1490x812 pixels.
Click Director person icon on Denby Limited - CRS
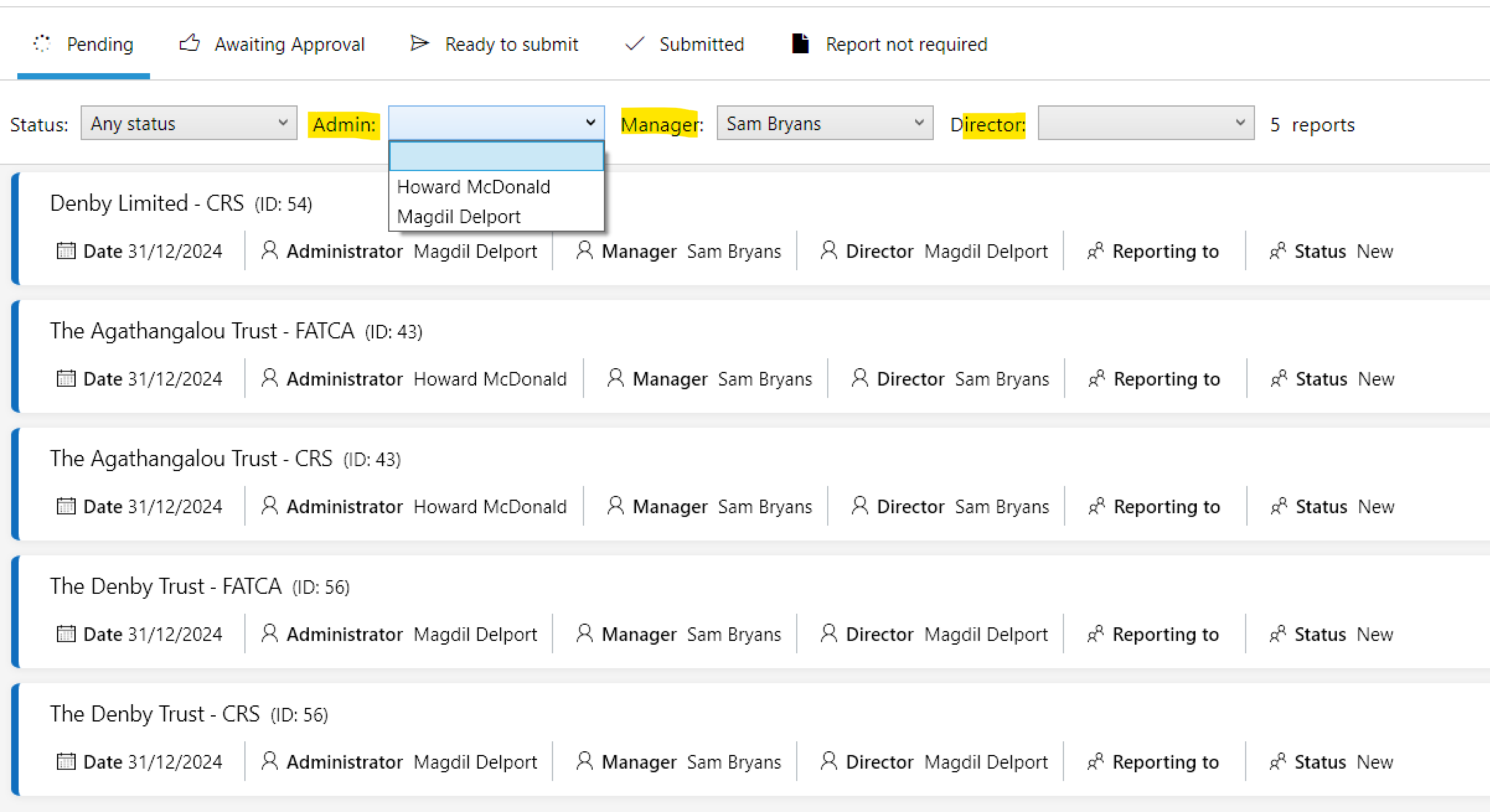[x=828, y=250]
